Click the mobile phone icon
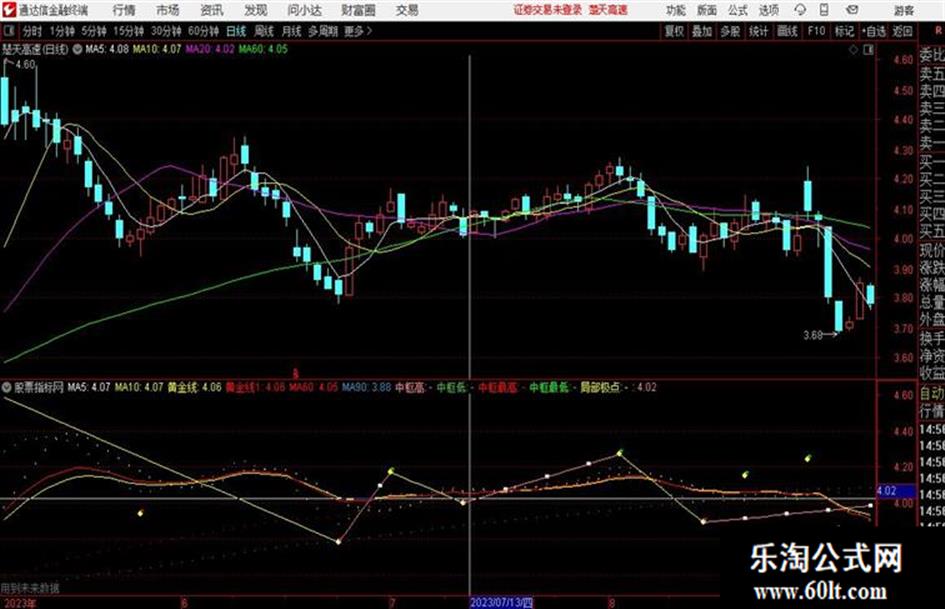The height and width of the screenshot is (609, 945). [824, 10]
